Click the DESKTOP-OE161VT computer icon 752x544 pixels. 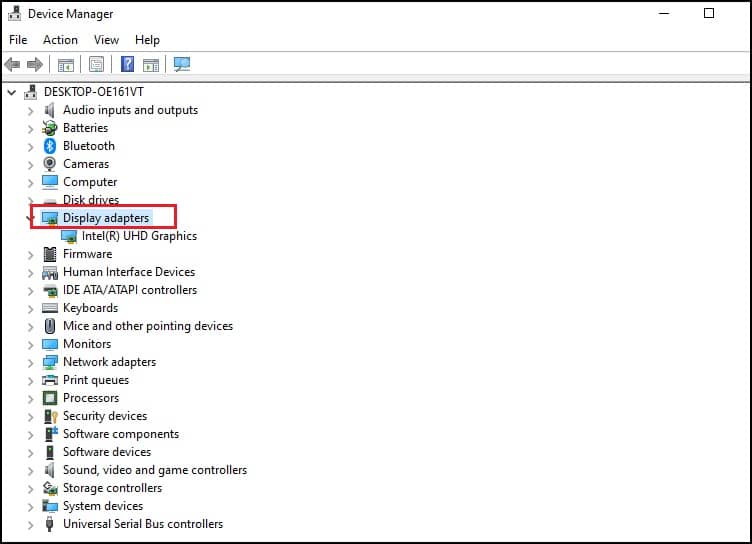point(31,92)
